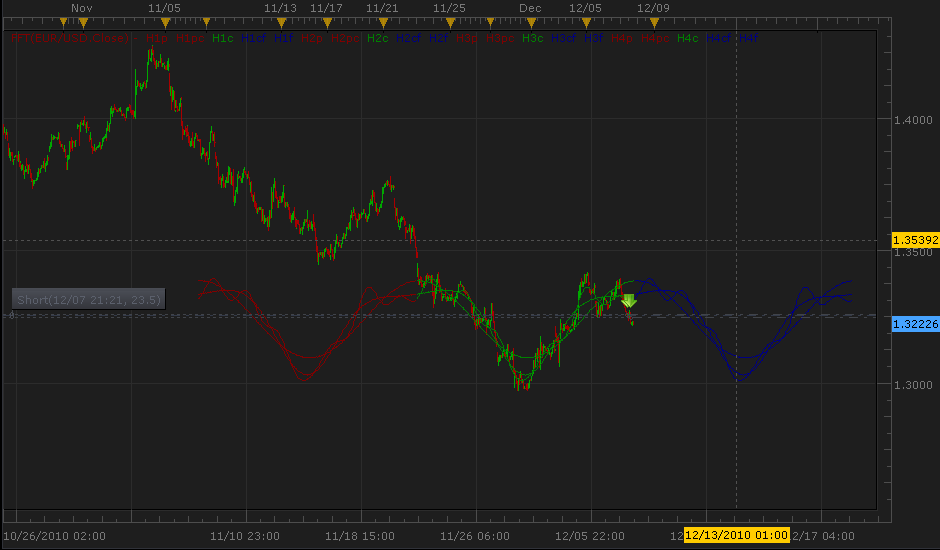Click the highlighted 12/13/2010 01:00 date tag
940x550 pixels.
coord(737,535)
